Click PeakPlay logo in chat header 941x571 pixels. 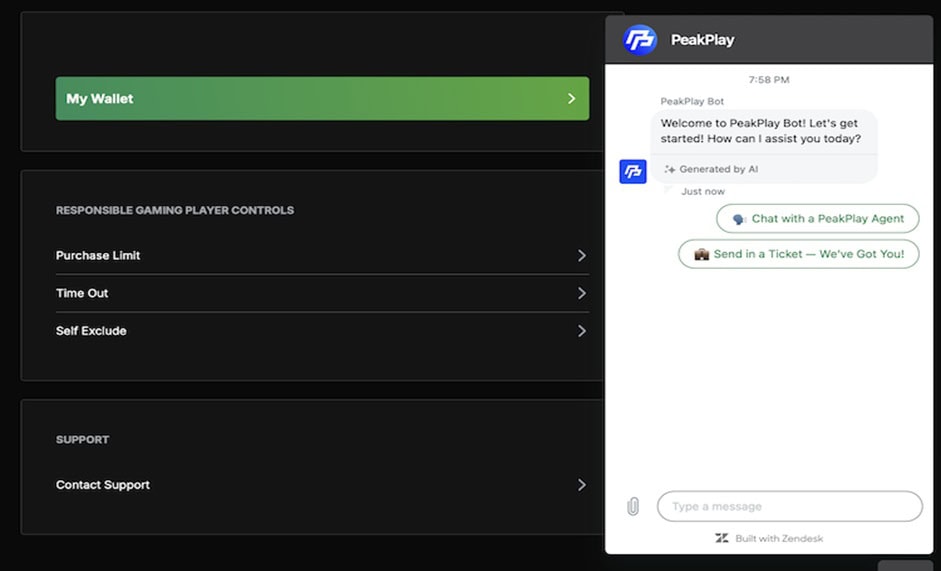click(640, 40)
